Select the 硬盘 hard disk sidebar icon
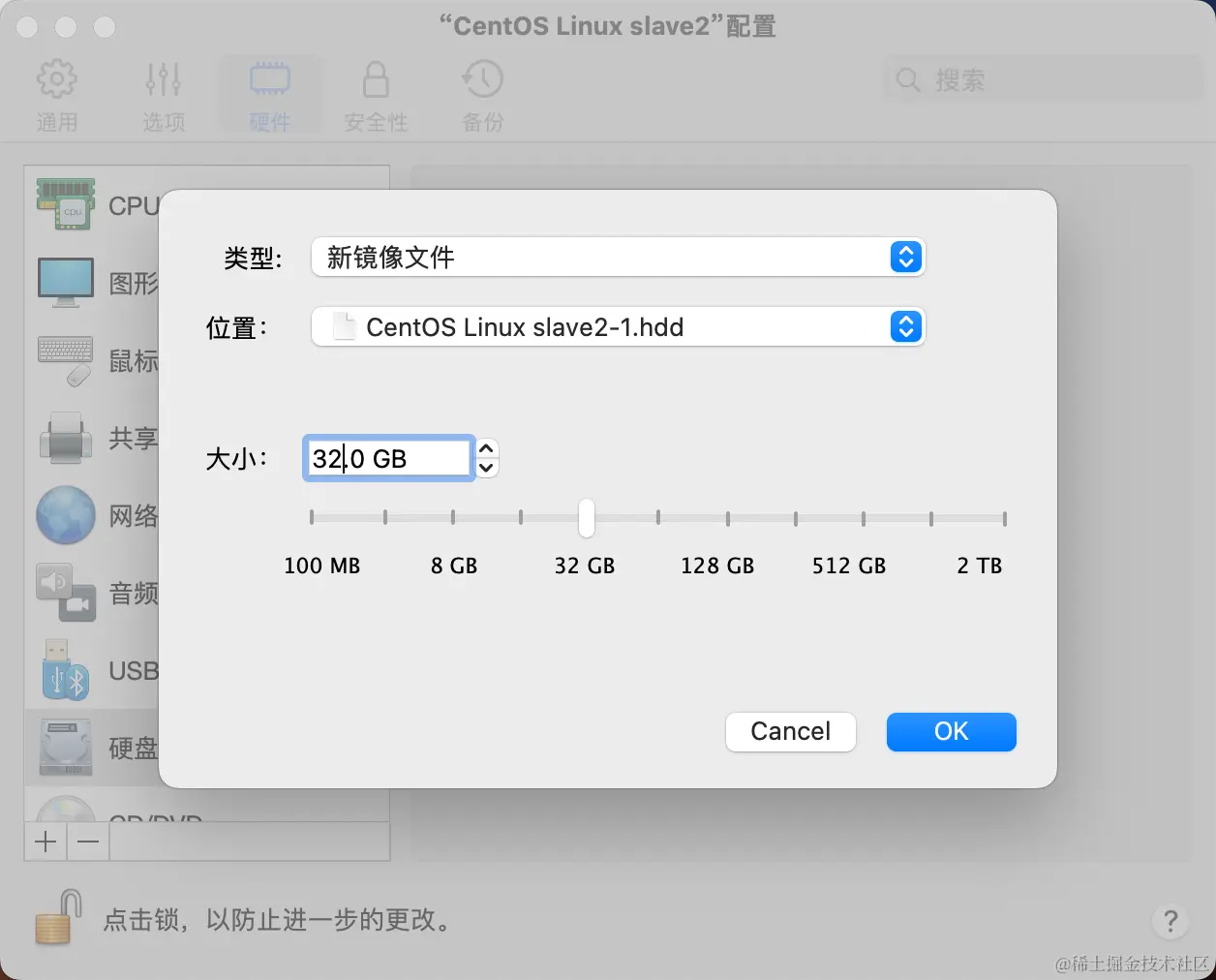This screenshot has width=1216, height=980. 65,748
